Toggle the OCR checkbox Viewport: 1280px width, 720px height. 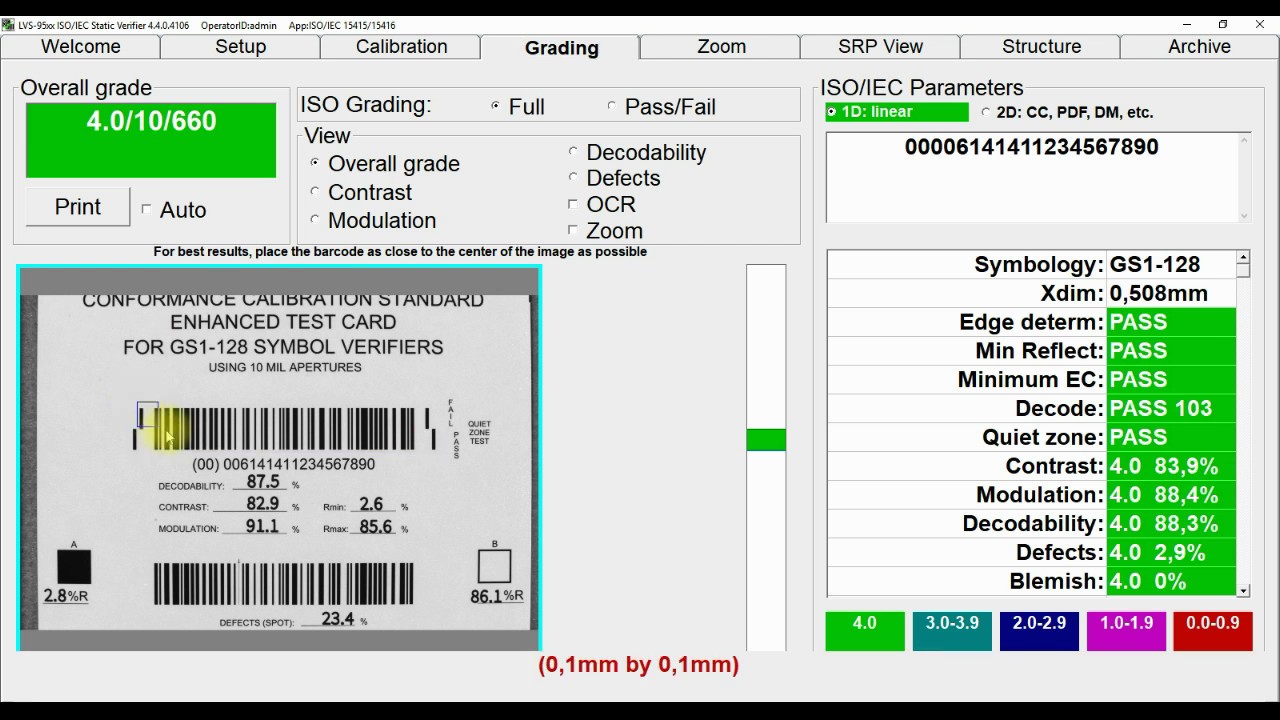point(573,204)
